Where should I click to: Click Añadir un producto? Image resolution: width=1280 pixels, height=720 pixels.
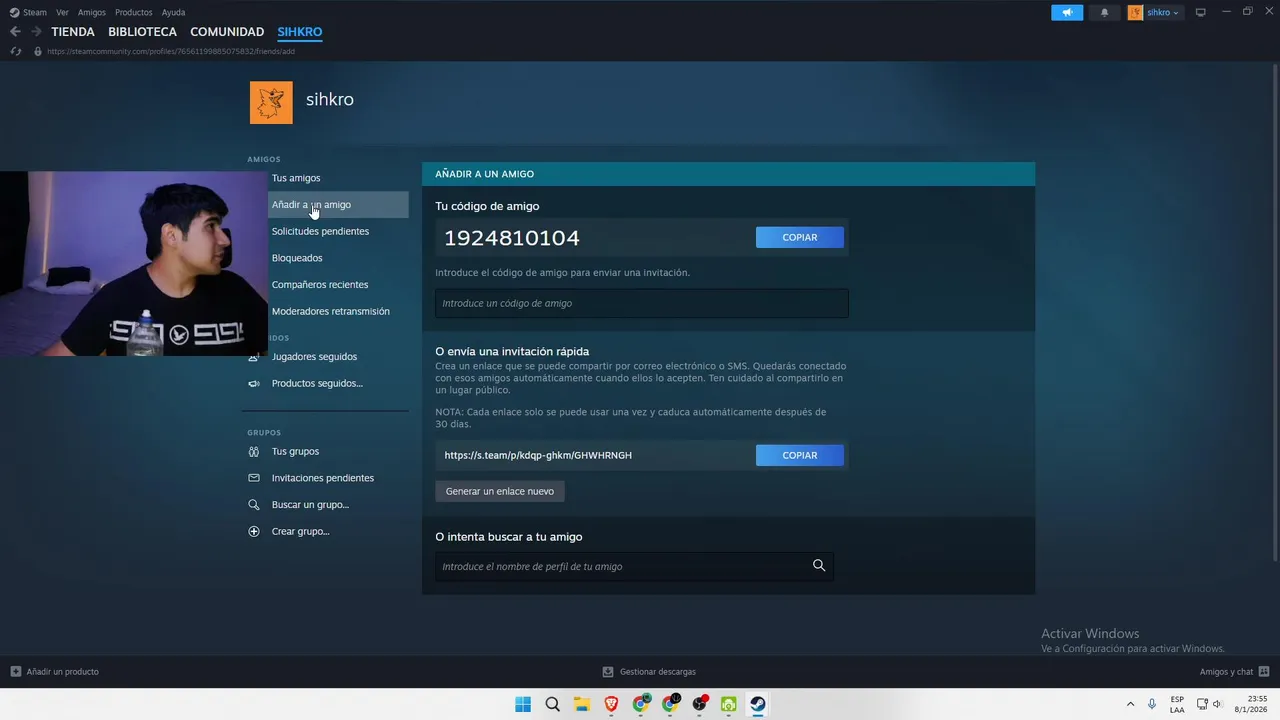click(55, 672)
